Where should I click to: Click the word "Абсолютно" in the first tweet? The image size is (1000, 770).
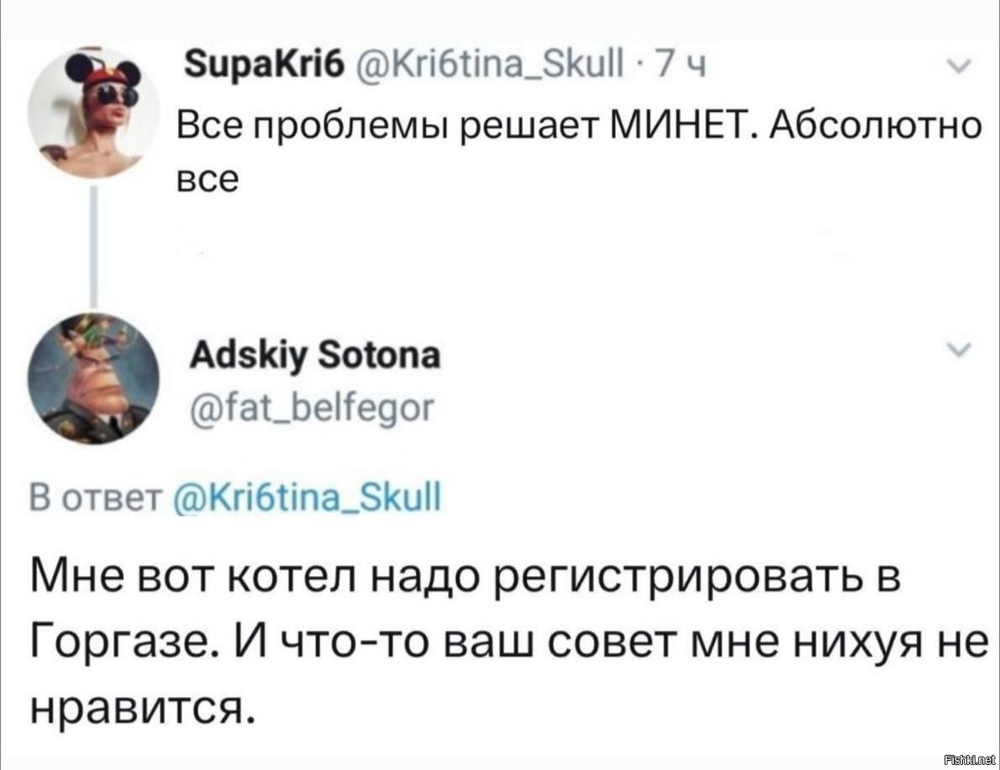click(x=864, y=128)
